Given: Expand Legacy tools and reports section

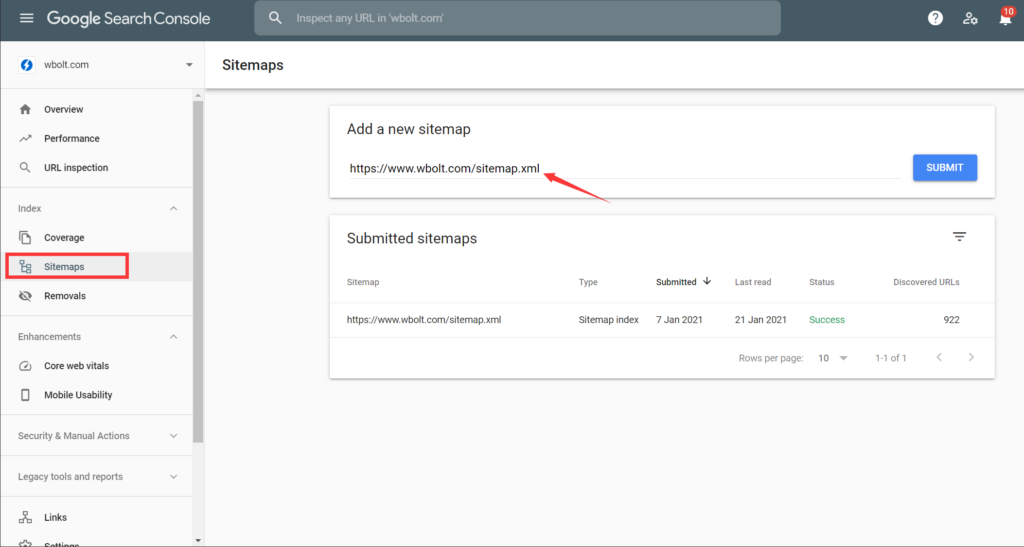Looking at the screenshot, I should coord(173,477).
